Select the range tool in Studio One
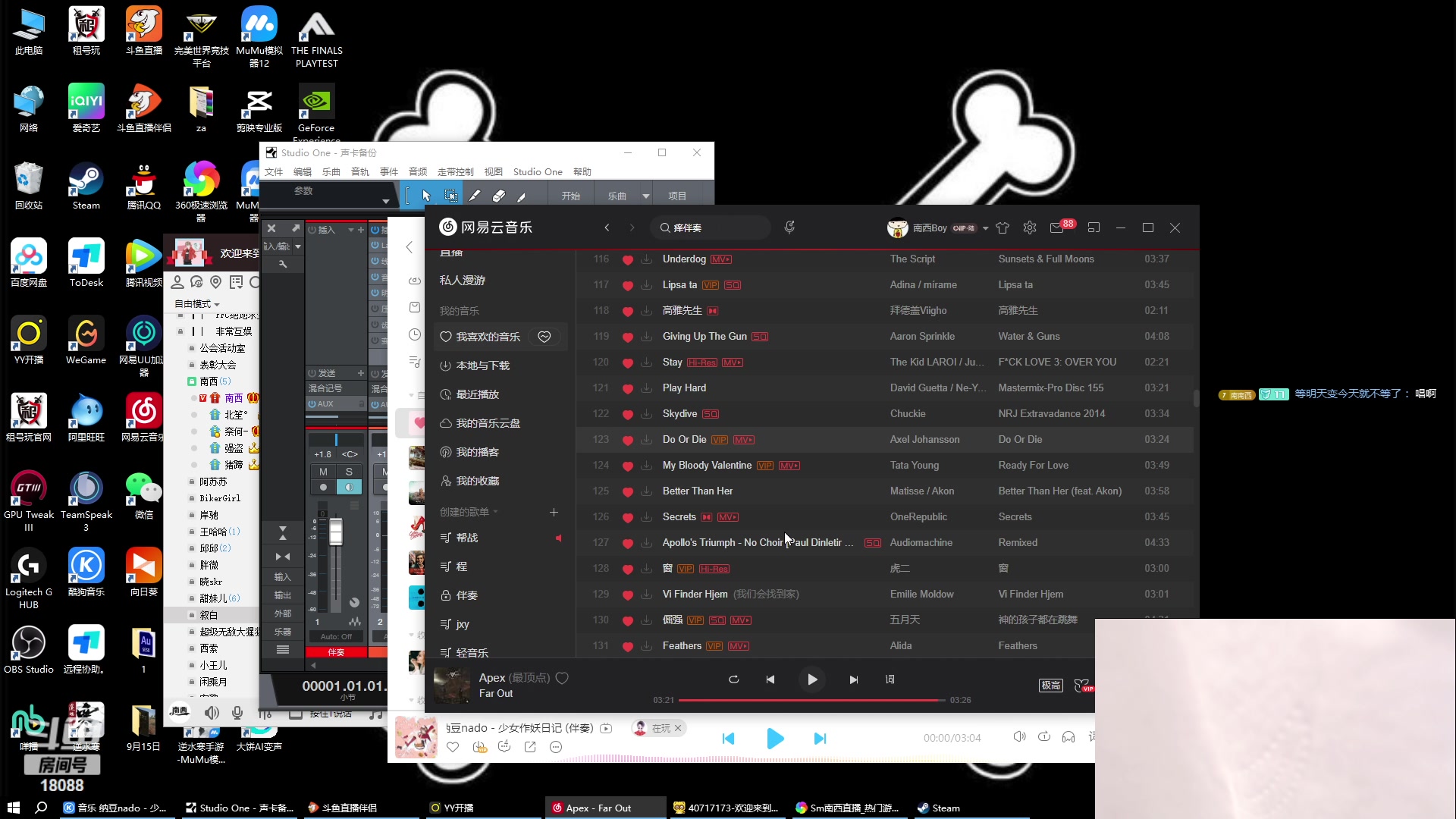This screenshot has height=819, width=1456. pos(450,196)
